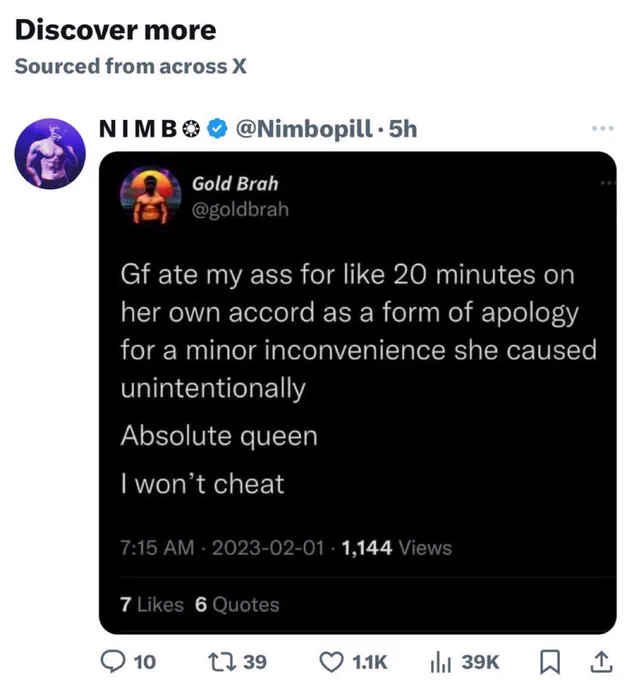
Task: Share post with upload arrow icon
Action: [603, 662]
